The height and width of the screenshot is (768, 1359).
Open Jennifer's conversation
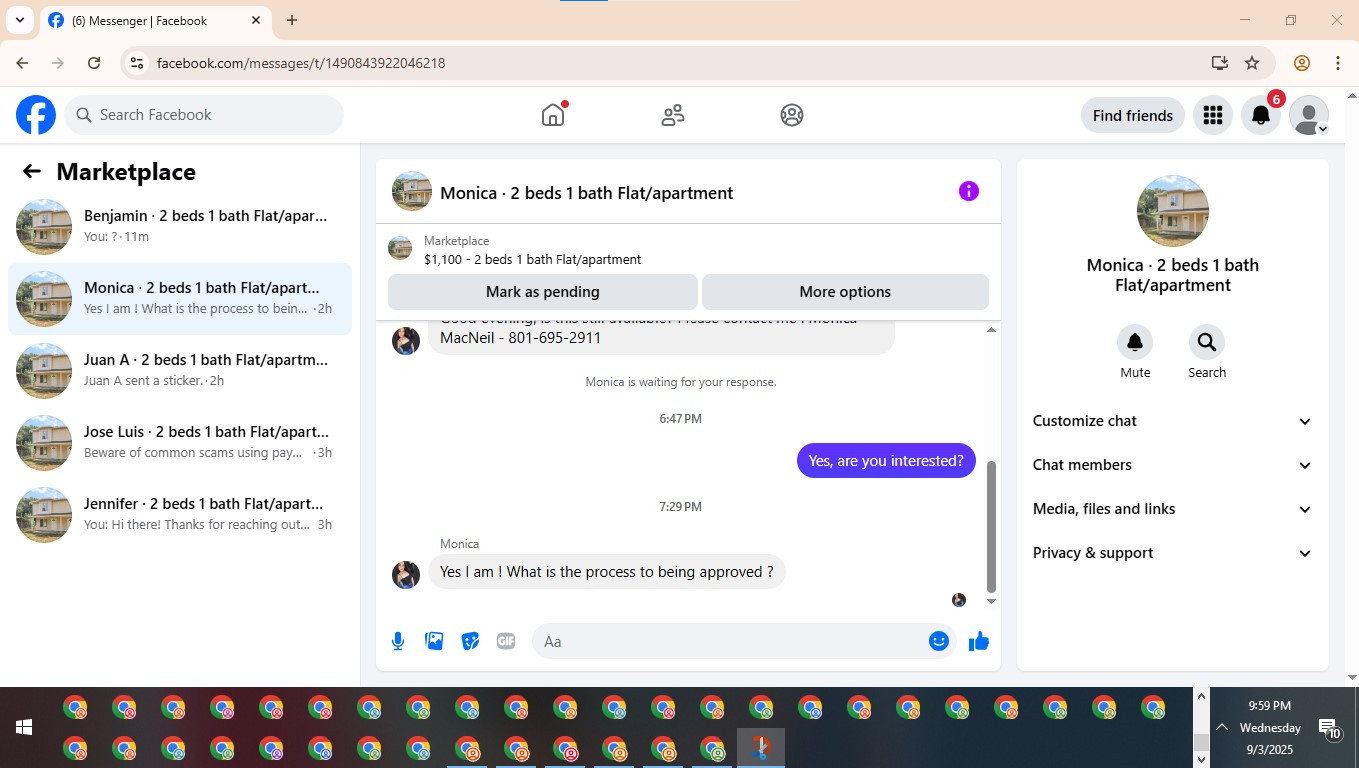(x=180, y=515)
